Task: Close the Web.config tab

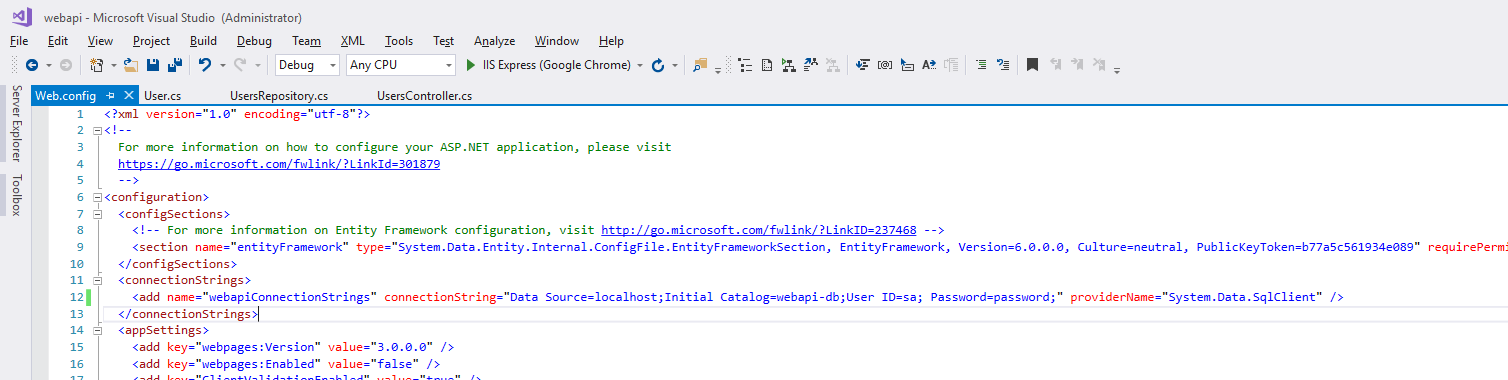Action: click(x=130, y=96)
